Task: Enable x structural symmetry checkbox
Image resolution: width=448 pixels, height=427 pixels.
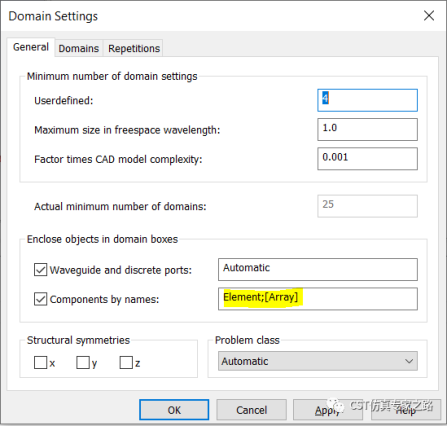Action: pos(40,362)
